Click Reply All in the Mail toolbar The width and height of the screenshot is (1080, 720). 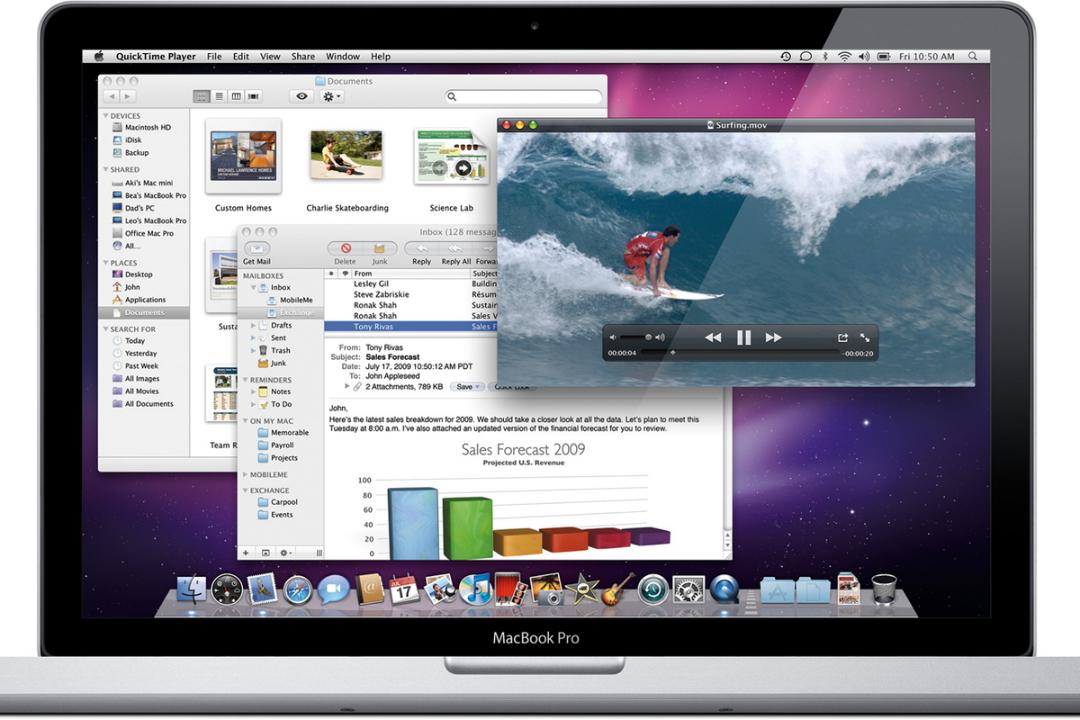pos(455,253)
